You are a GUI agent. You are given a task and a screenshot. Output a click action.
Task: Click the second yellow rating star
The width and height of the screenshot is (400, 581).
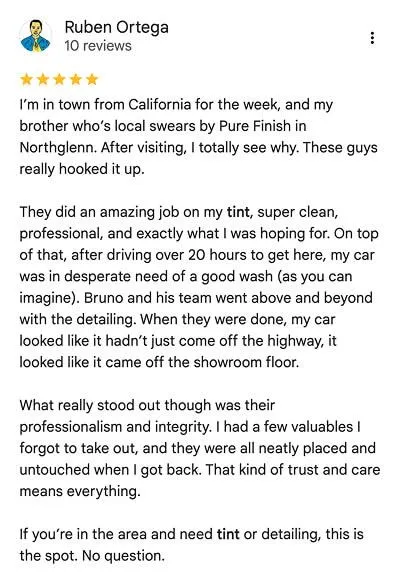pos(43,79)
